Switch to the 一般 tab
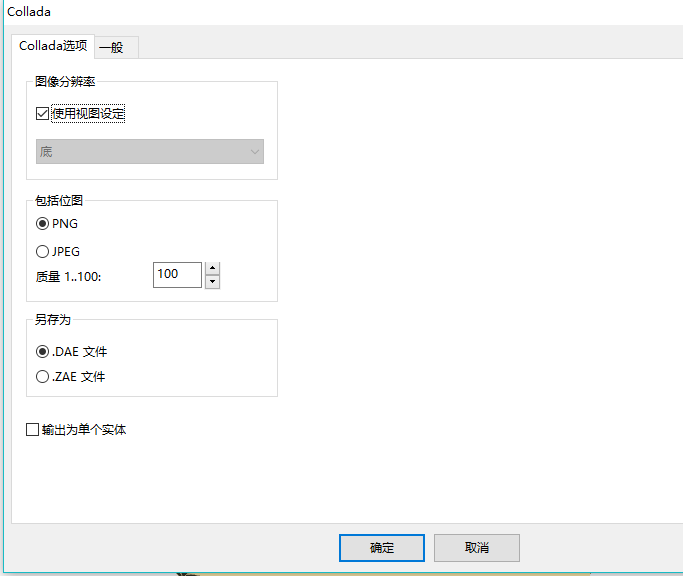Image resolution: width=683 pixels, height=576 pixels. (112, 47)
